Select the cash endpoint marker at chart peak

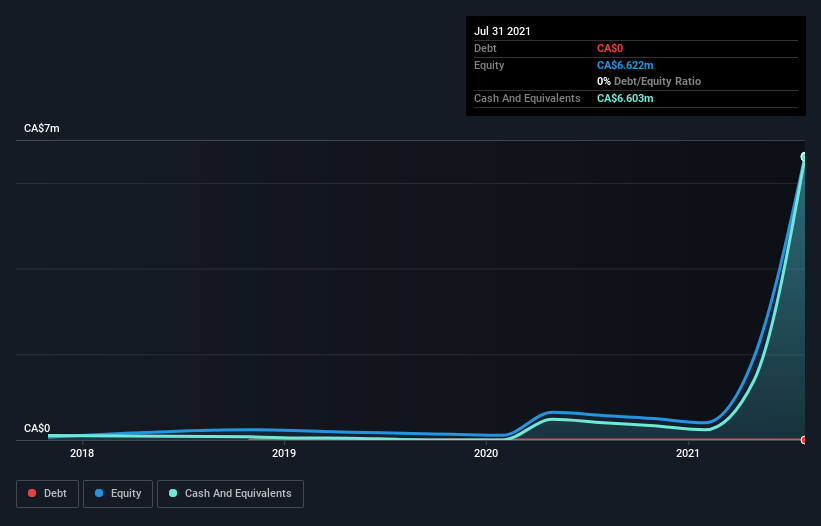point(804,156)
